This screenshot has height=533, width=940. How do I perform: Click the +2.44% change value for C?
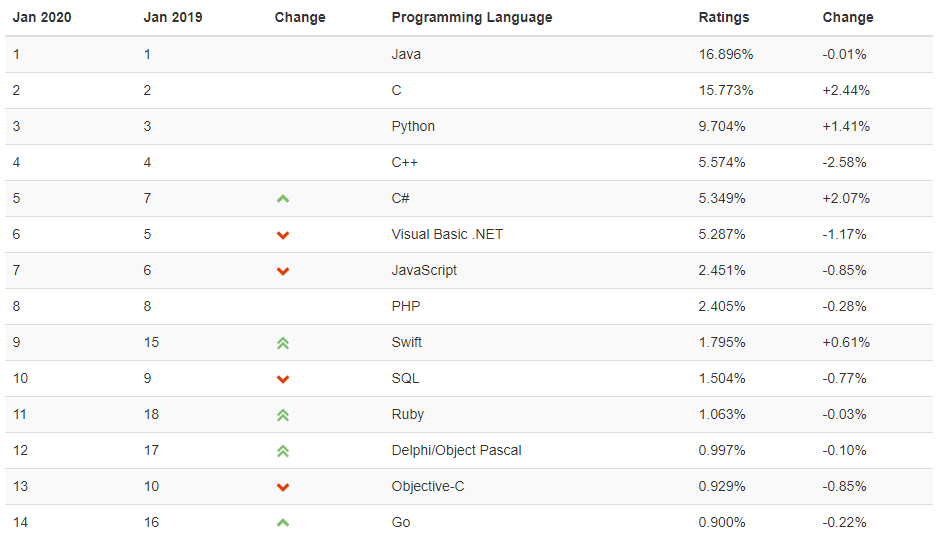coord(846,90)
